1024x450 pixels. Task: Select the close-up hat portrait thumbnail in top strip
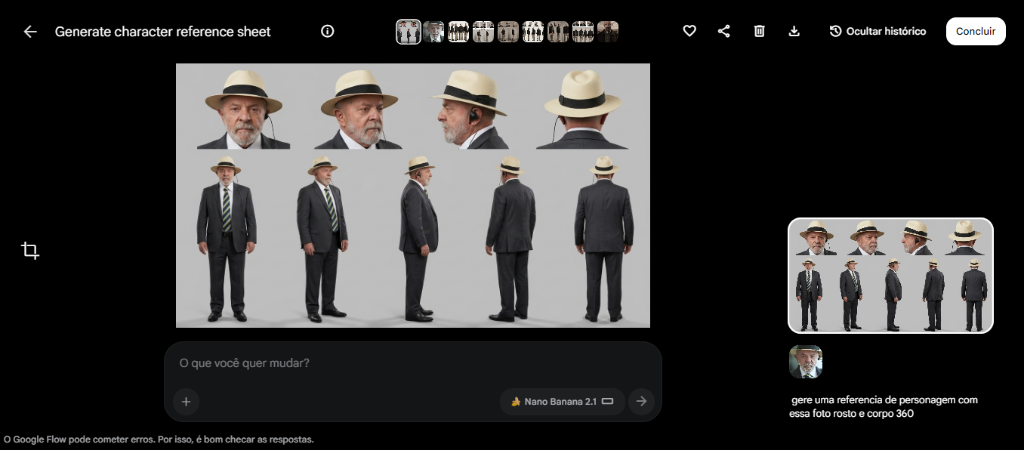click(434, 31)
